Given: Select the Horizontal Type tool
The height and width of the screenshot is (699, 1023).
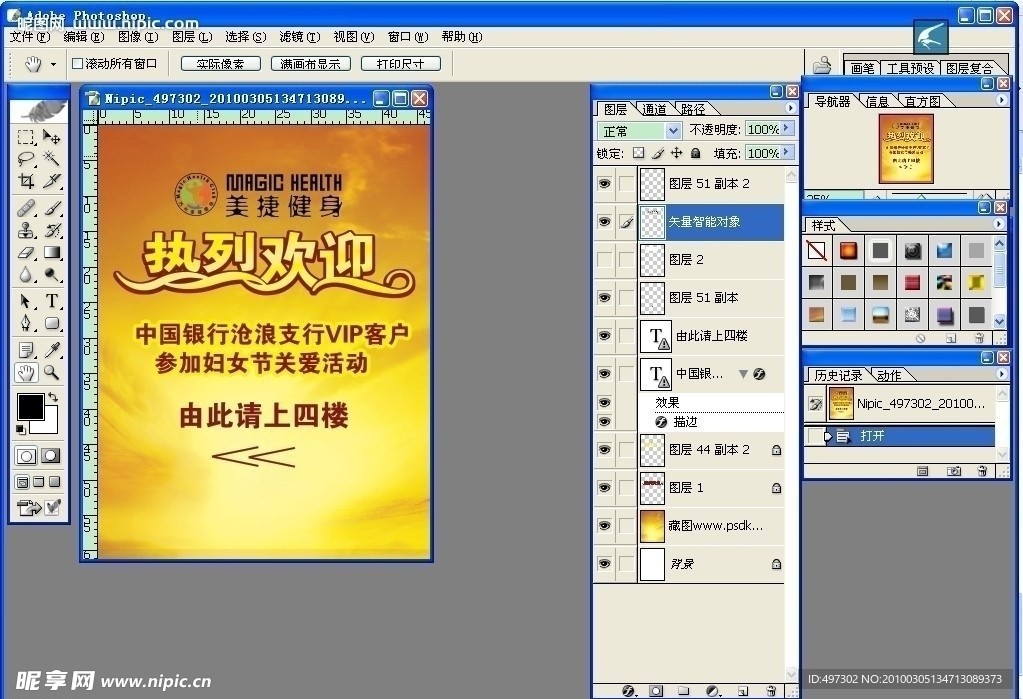Looking at the screenshot, I should 52,301.
